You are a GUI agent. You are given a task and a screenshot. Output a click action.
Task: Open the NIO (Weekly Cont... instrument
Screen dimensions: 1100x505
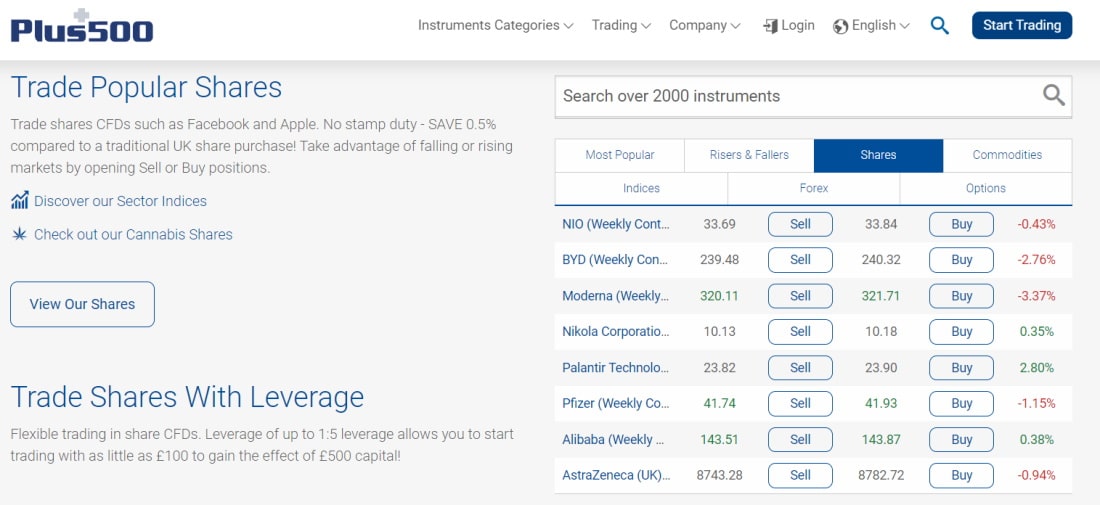click(616, 224)
